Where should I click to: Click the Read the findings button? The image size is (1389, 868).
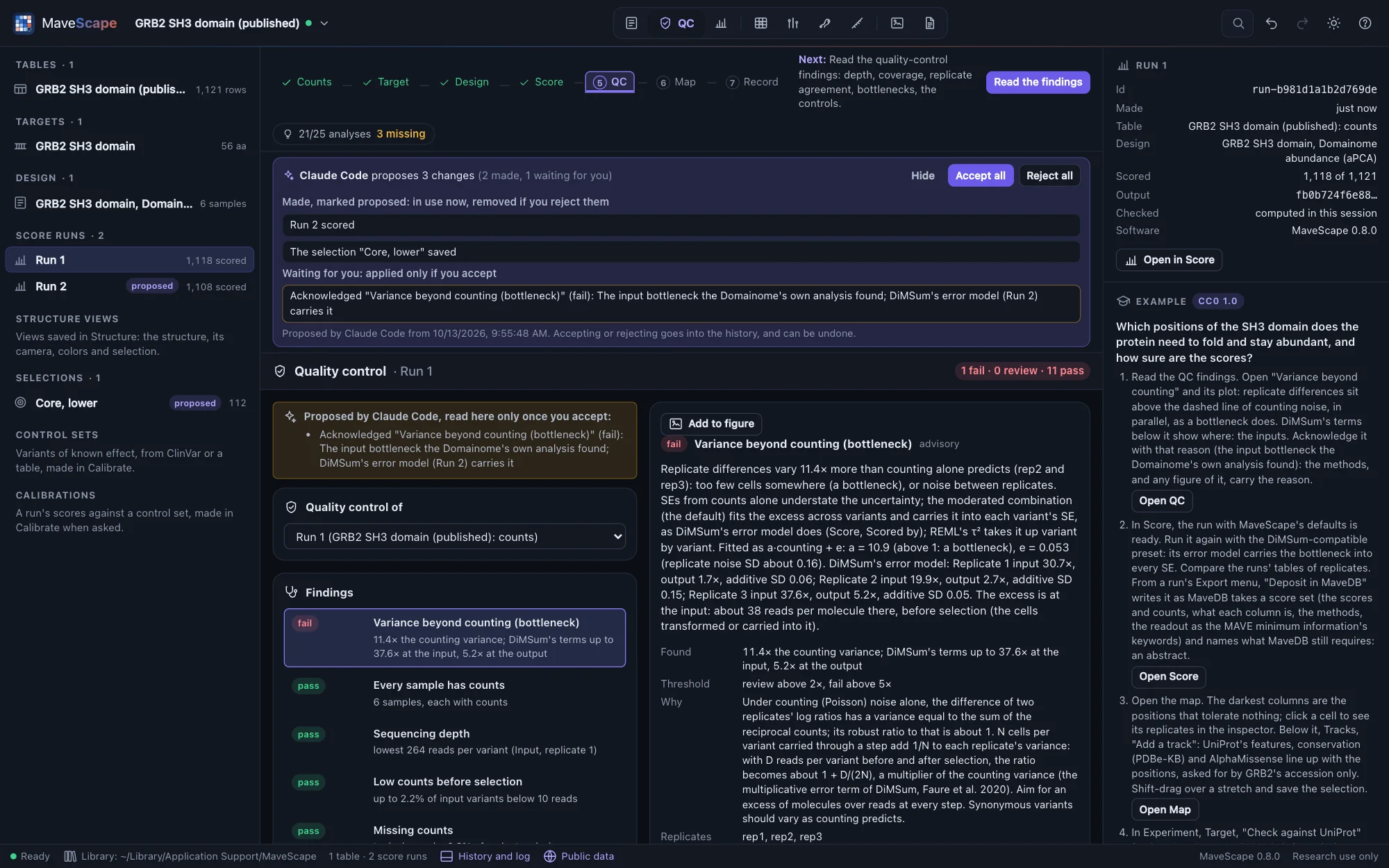tap(1038, 82)
